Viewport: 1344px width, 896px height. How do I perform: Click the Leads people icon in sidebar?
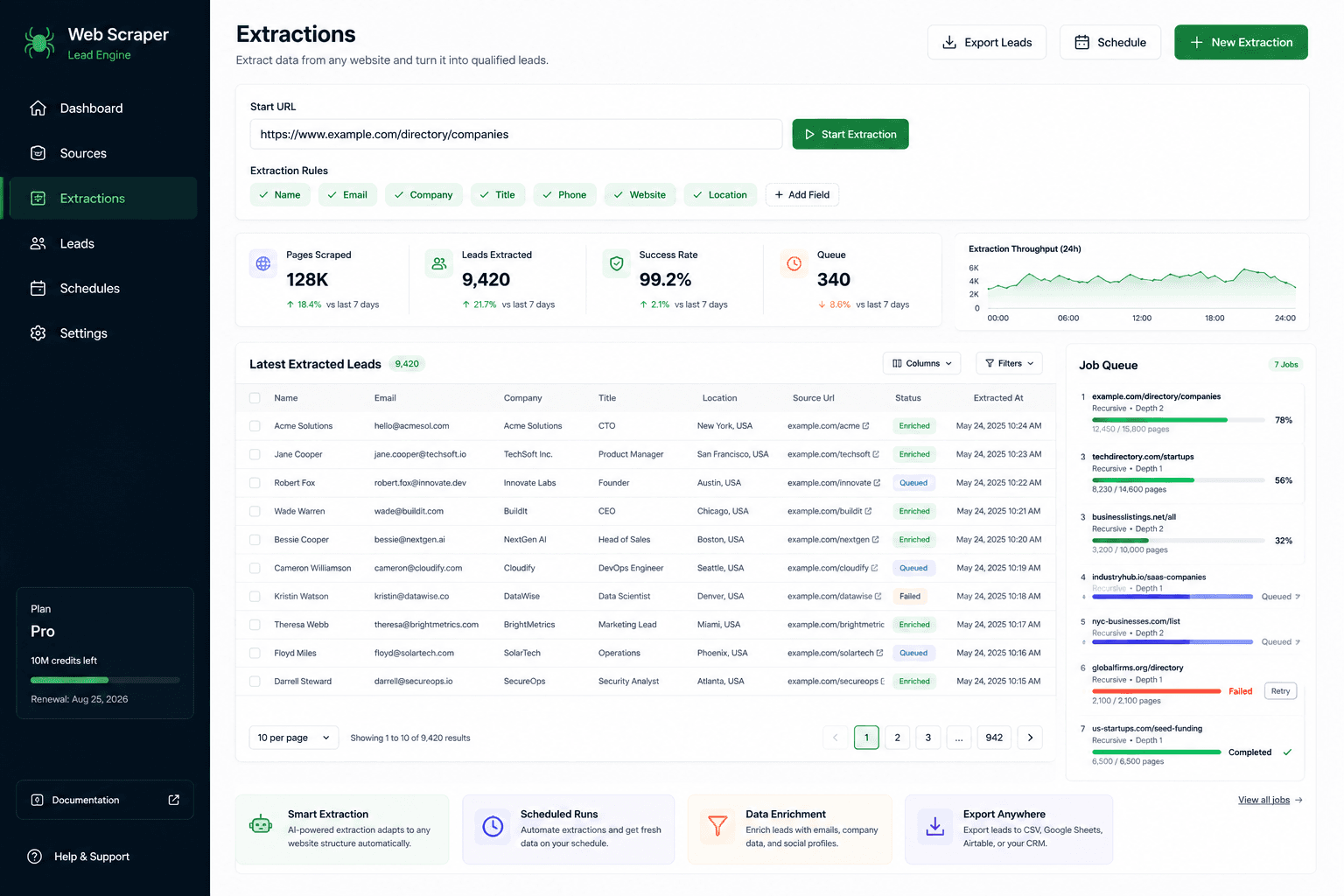(38, 243)
